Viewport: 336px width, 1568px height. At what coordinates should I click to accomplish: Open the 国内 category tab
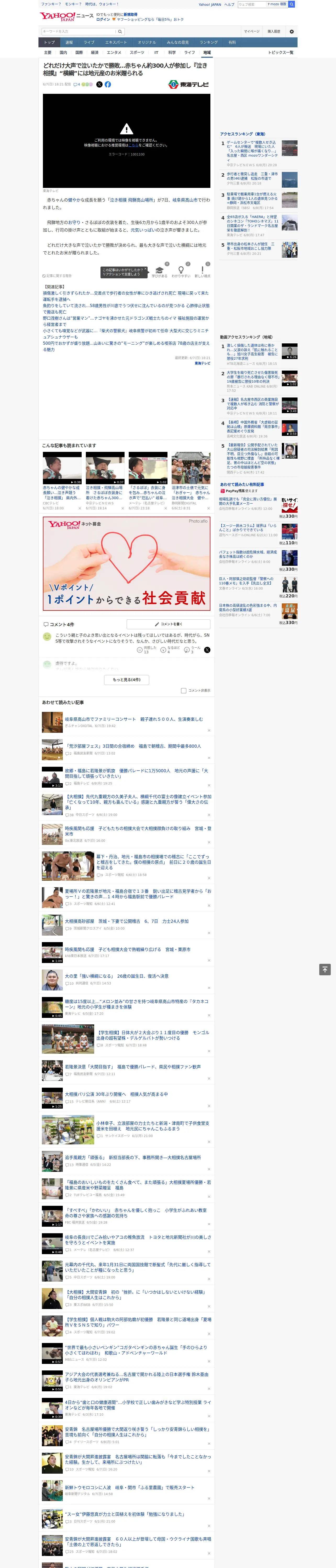(x=63, y=52)
